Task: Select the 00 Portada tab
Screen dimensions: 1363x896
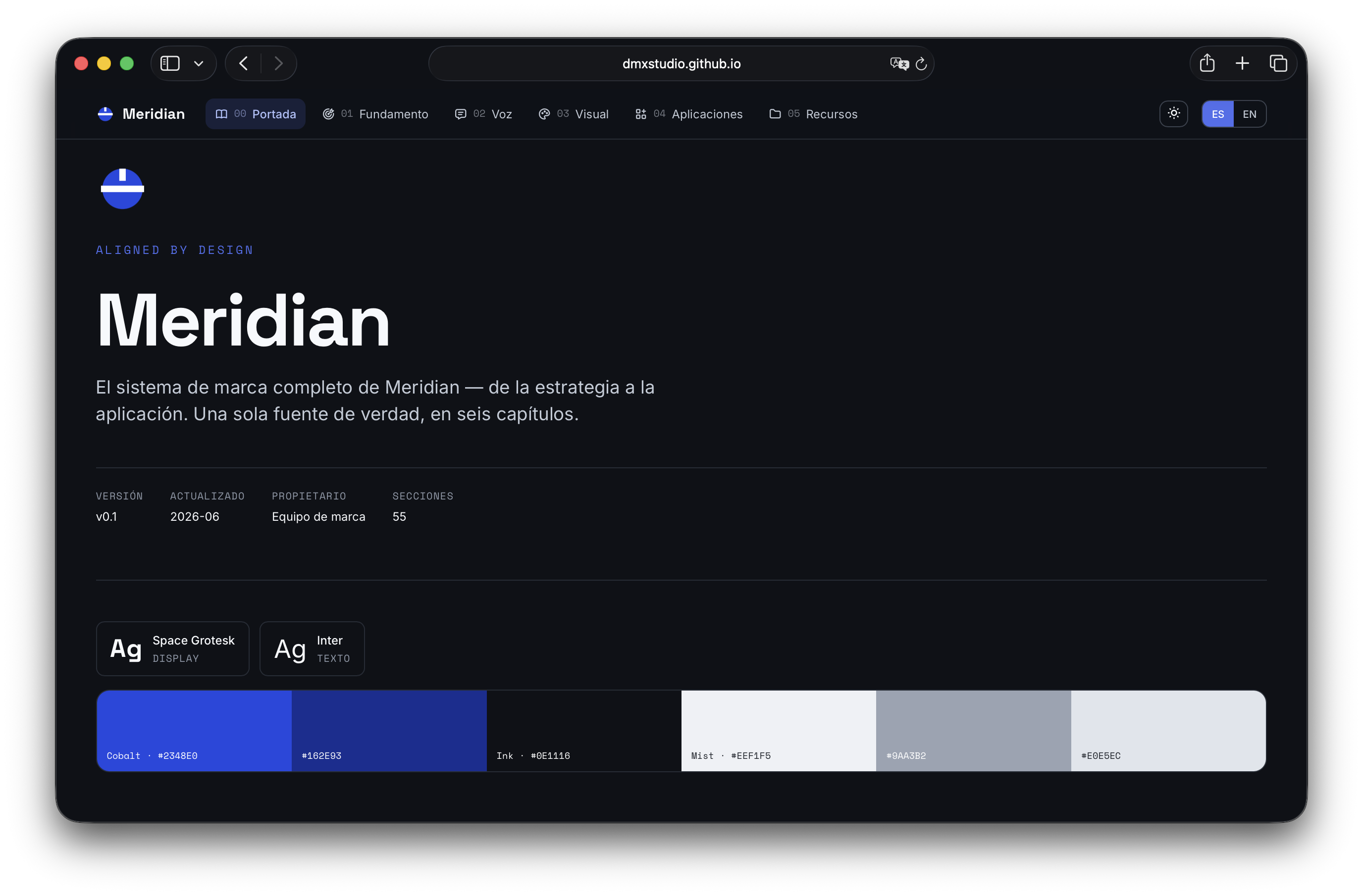Action: click(x=256, y=114)
